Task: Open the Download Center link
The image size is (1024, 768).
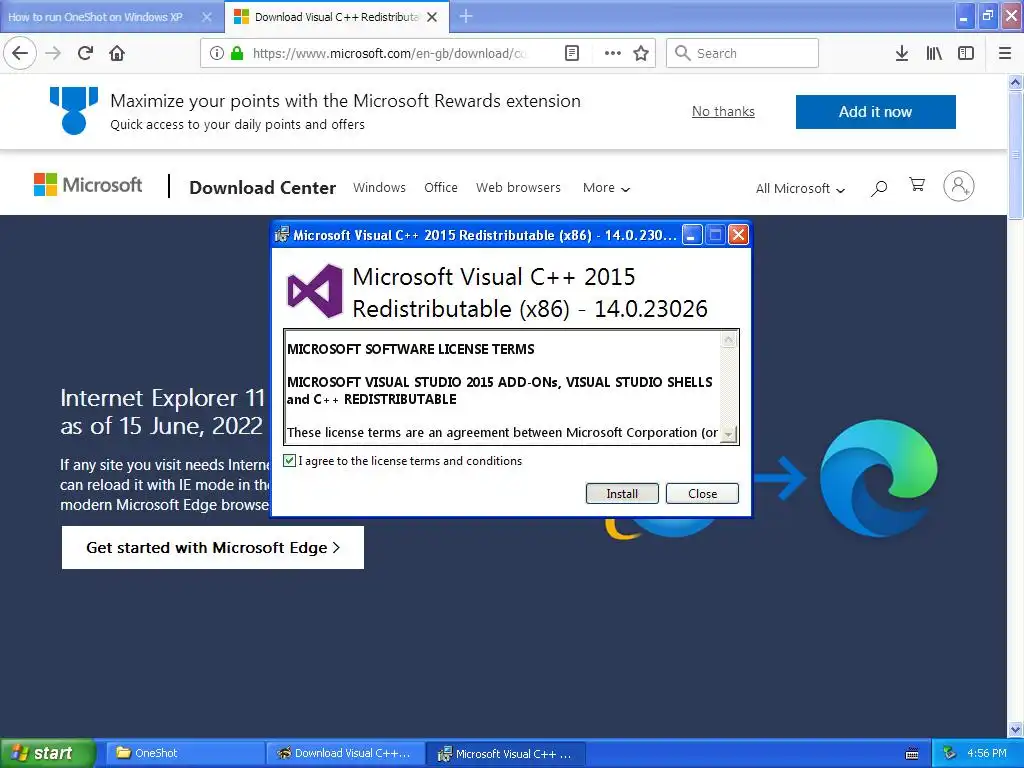Action: pos(263,187)
